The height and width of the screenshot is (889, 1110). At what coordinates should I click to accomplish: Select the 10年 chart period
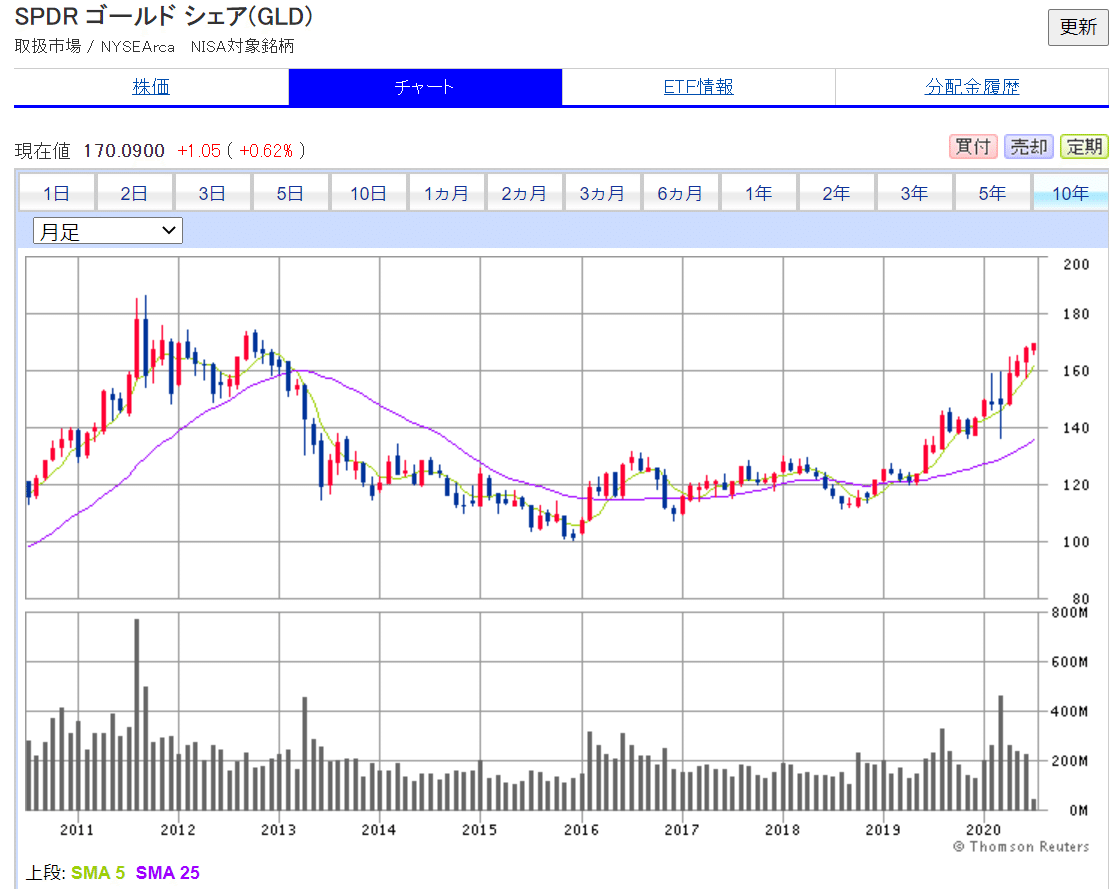pos(1070,193)
